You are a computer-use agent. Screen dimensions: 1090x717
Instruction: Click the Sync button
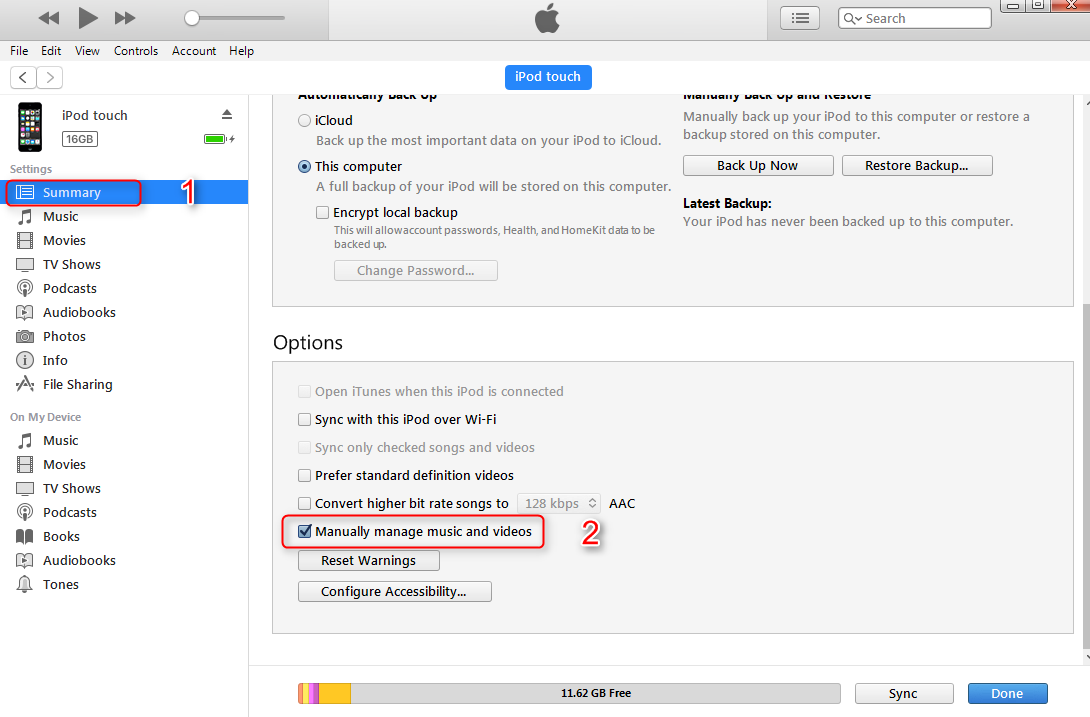[903, 693]
